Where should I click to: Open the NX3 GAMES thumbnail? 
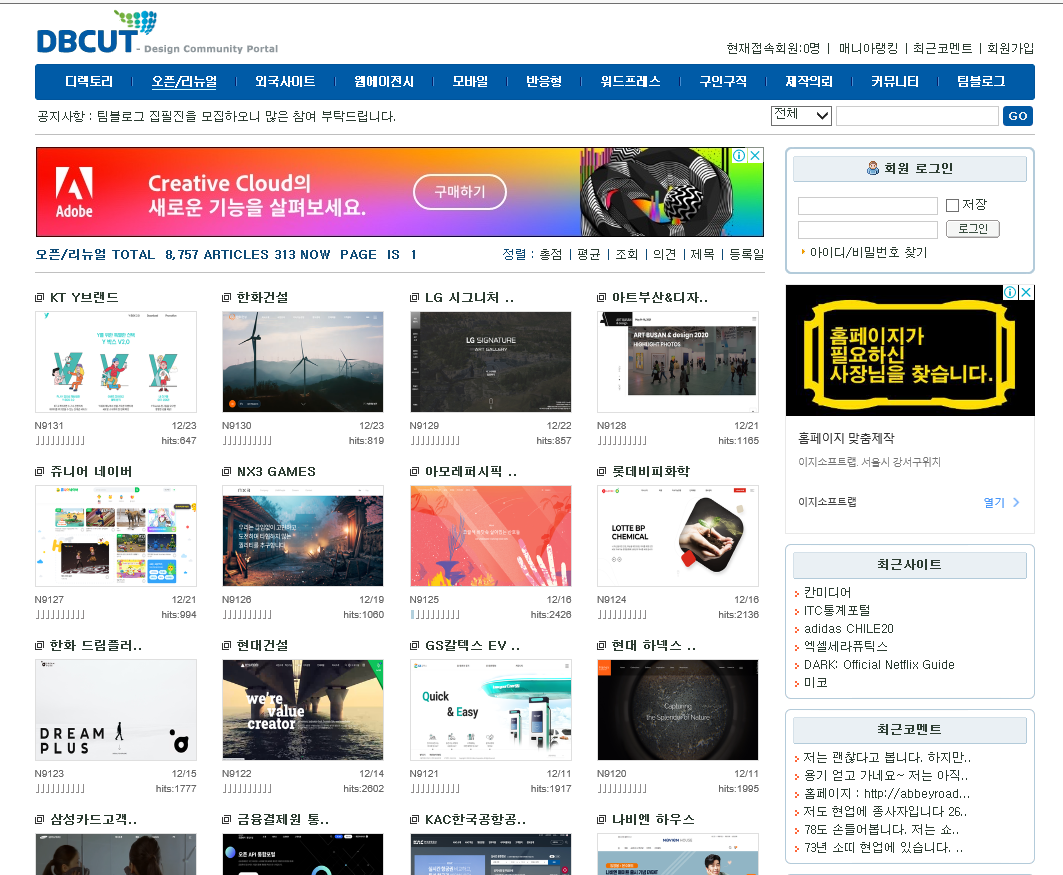[x=303, y=536]
